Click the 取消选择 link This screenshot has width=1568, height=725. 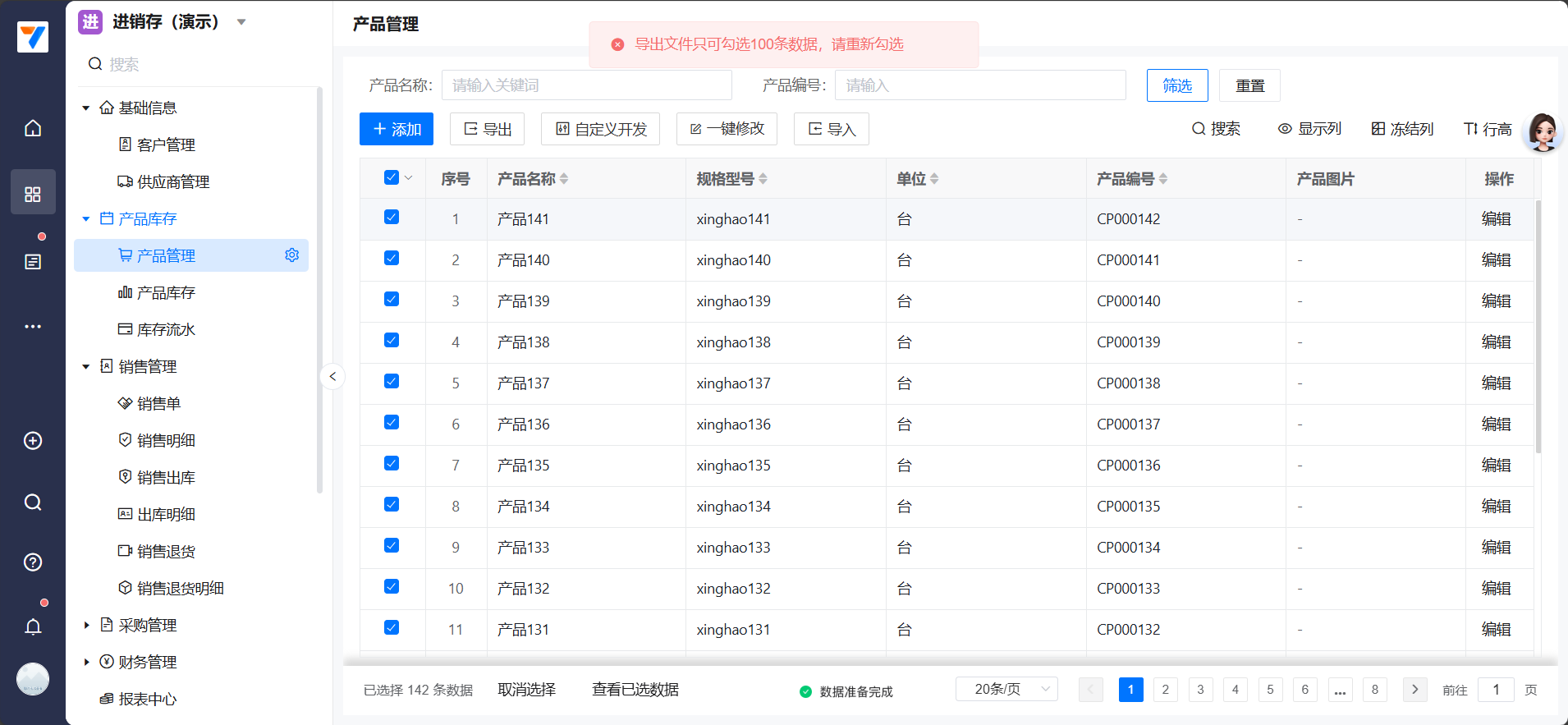tap(526, 690)
